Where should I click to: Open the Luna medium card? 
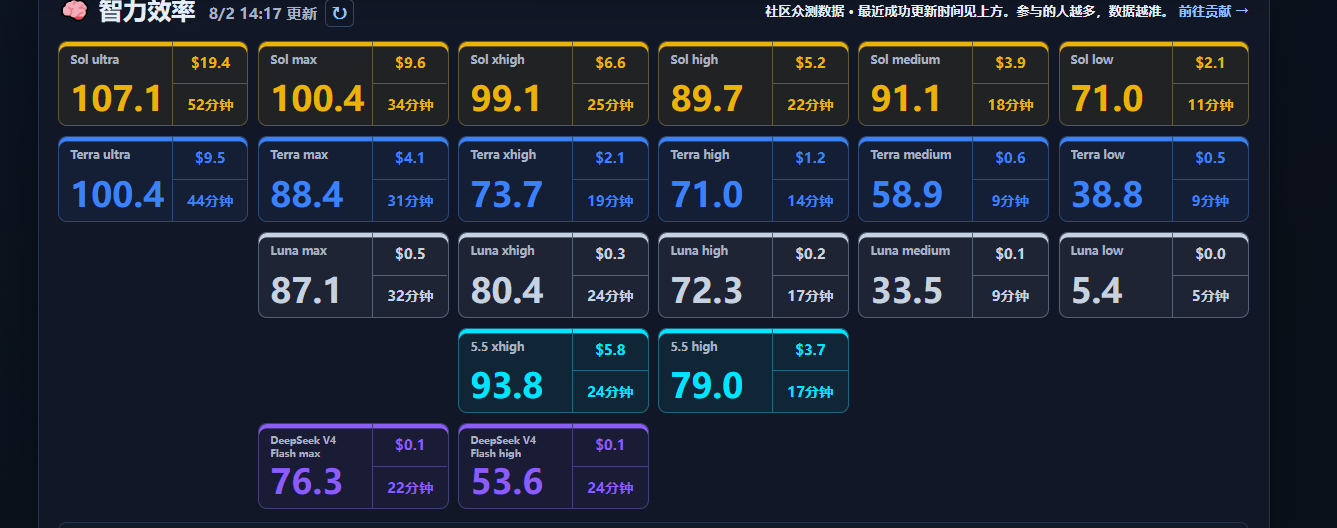coord(953,275)
